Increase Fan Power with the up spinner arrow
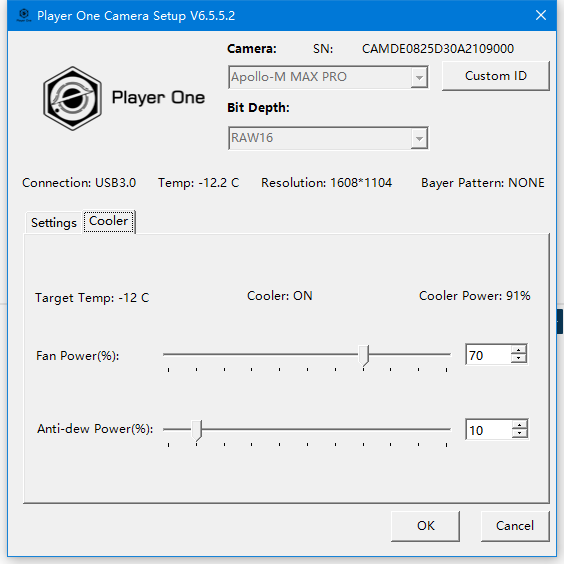This screenshot has width=564, height=564. click(518, 350)
